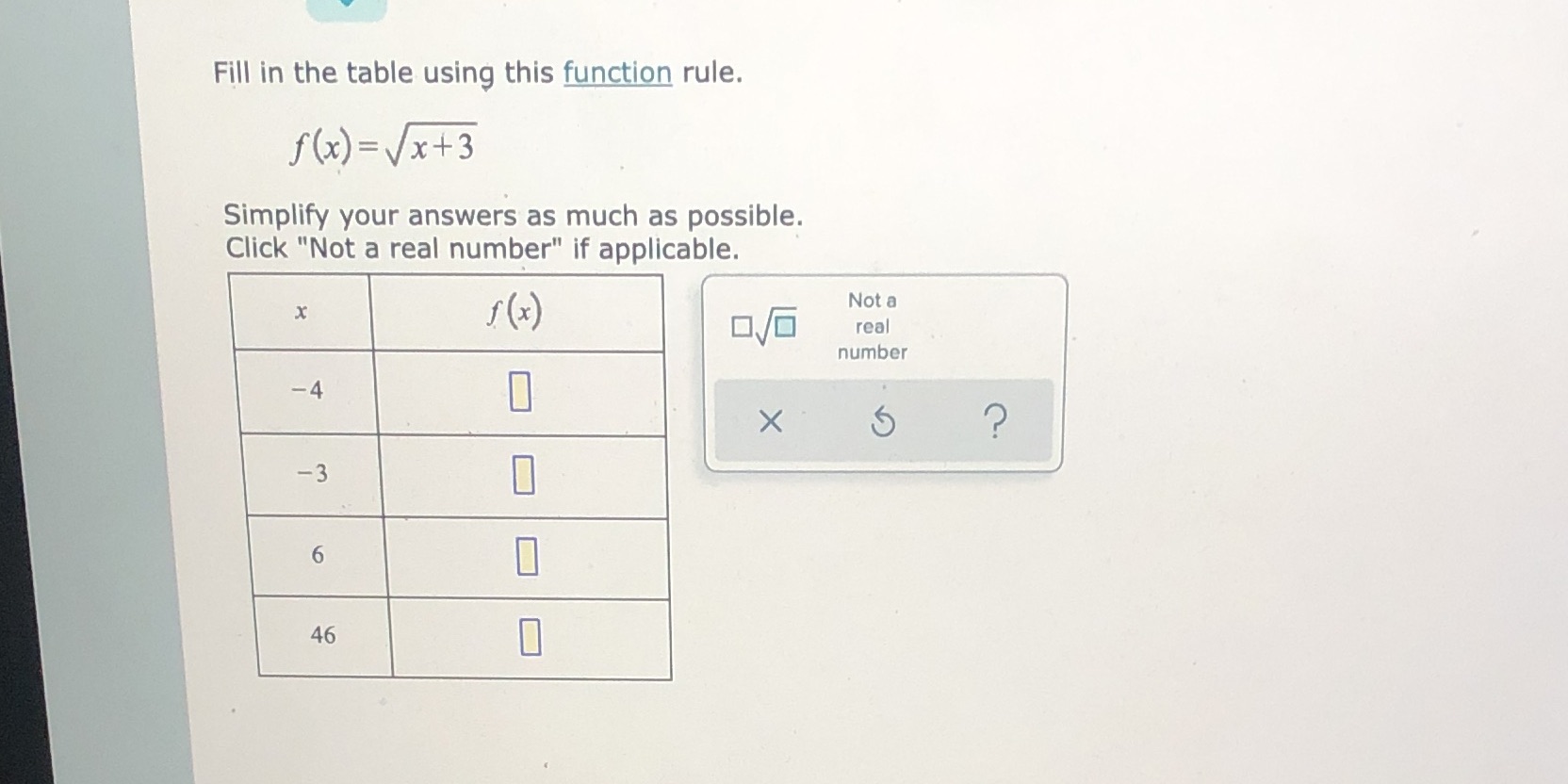Select the square root template icon
1568x784 pixels.
[766, 325]
